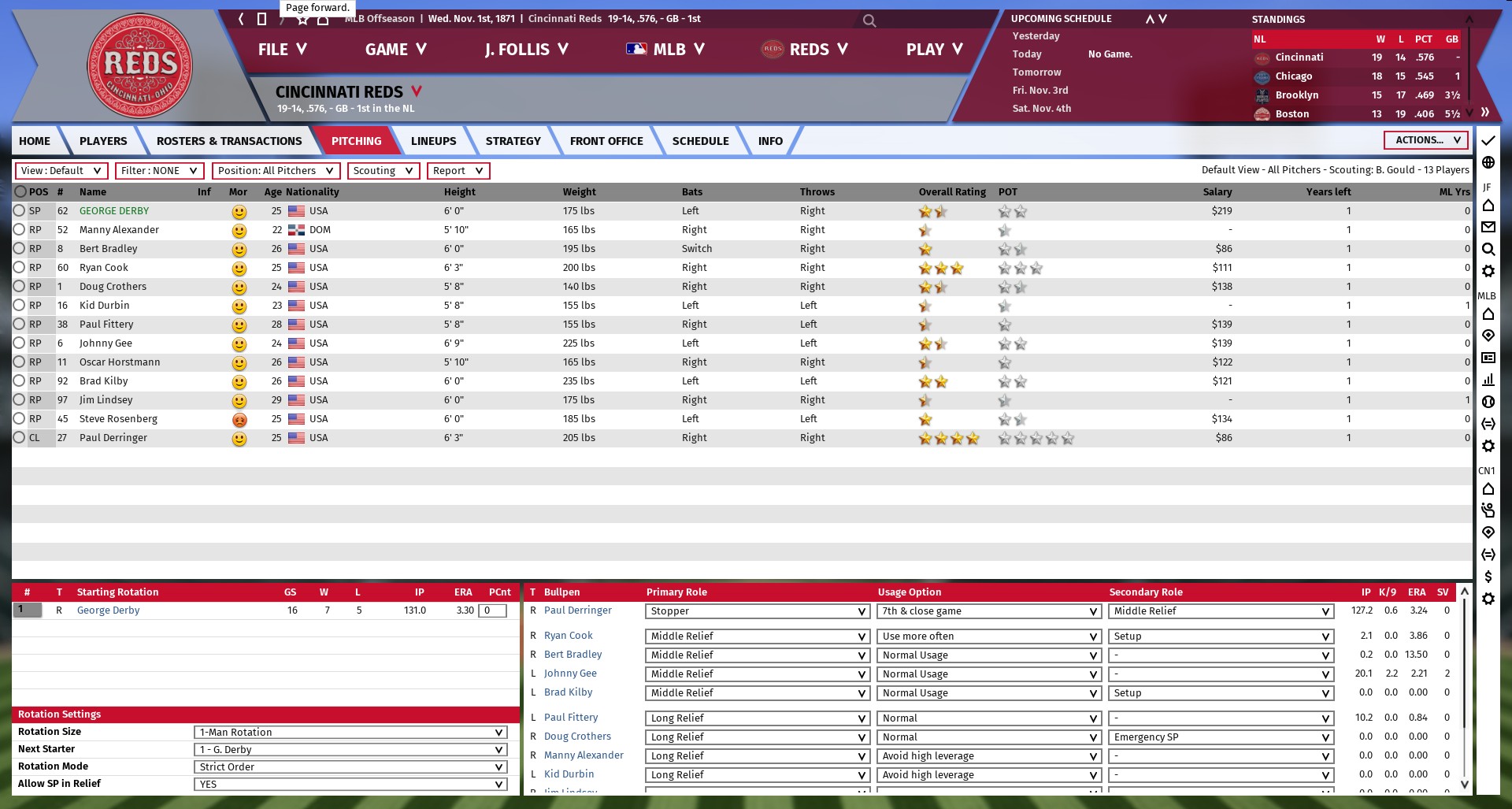Click the player figure icon under CN1
The image size is (1512, 809).
(1488, 510)
